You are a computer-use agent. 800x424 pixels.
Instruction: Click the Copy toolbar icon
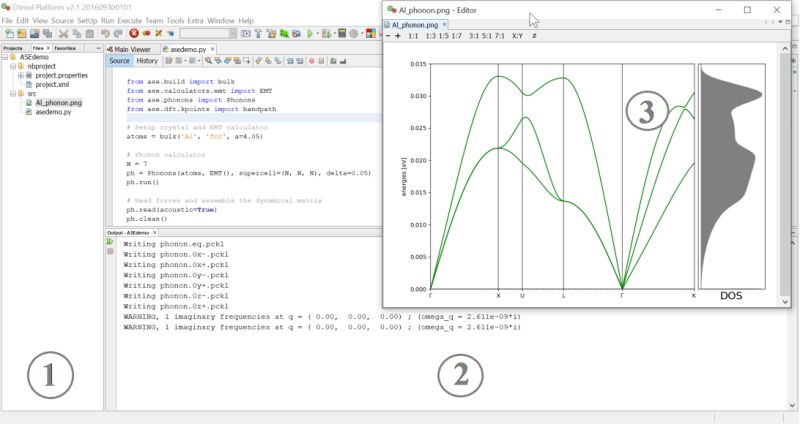click(x=77, y=34)
